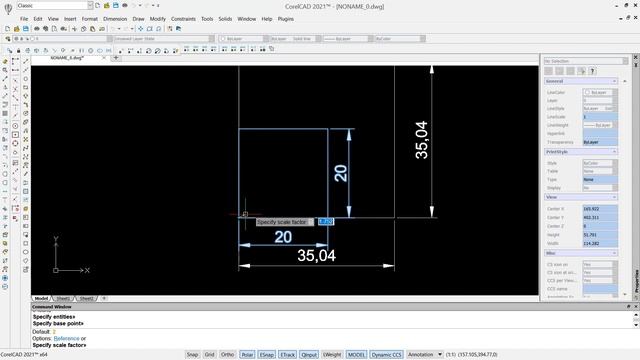Click Save icon in title bar quick access

(116, 6)
